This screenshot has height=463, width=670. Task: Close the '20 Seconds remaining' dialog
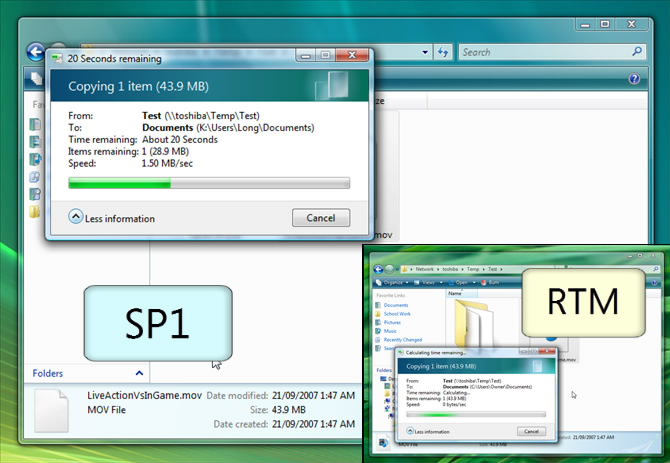(352, 55)
